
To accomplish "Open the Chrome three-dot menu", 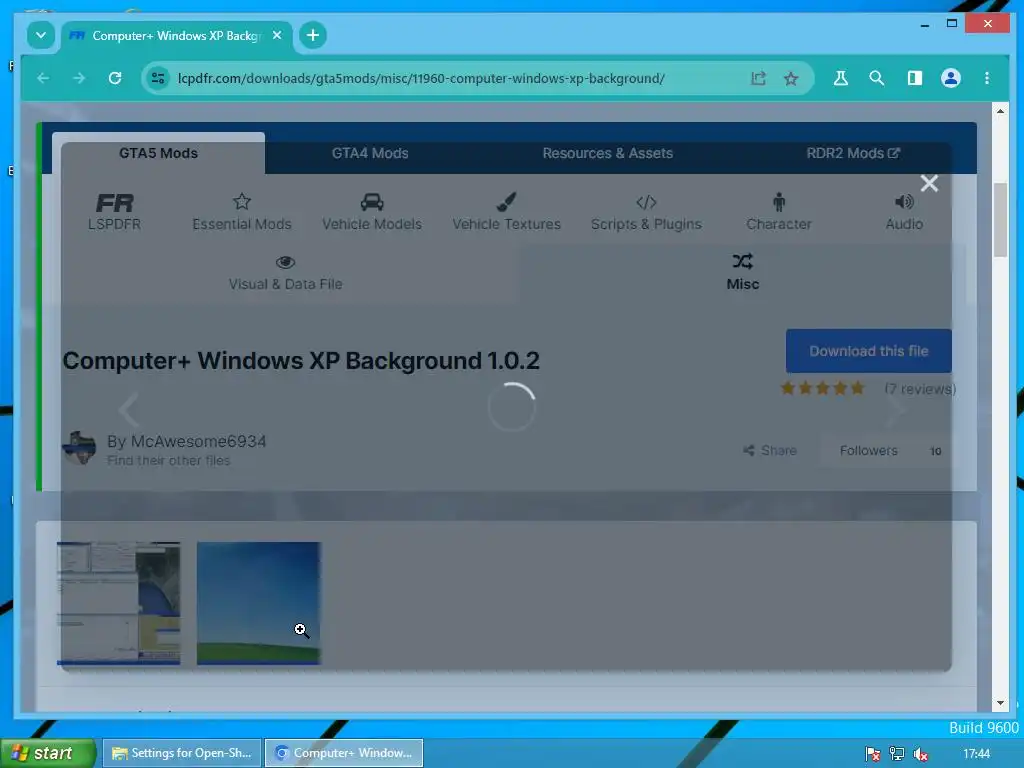I will [x=986, y=78].
